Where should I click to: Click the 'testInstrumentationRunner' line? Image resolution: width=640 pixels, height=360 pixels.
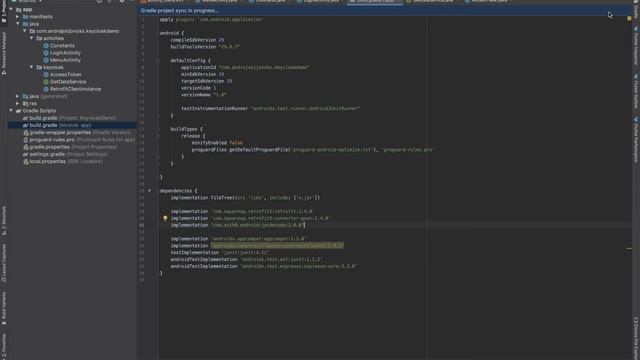click(271, 109)
